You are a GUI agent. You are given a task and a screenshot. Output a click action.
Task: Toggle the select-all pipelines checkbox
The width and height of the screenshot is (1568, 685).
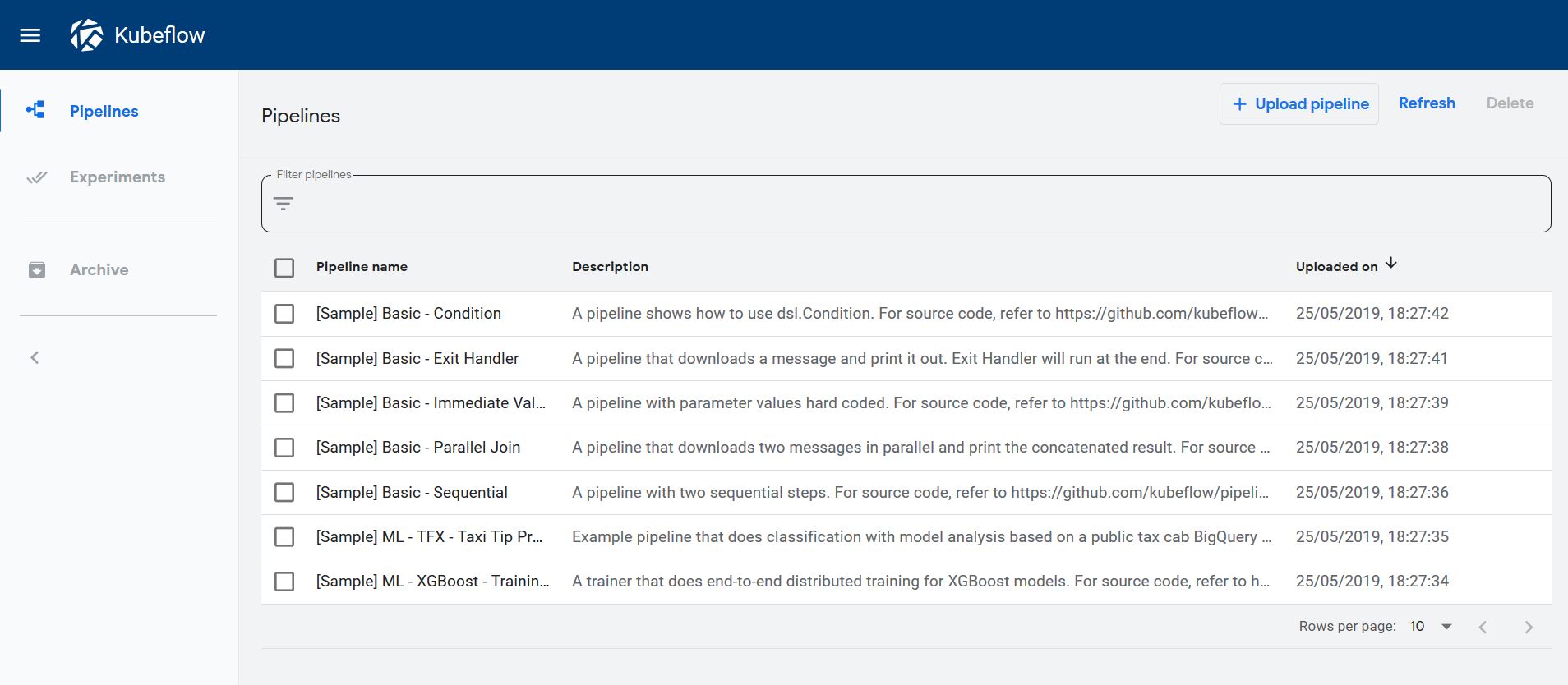click(284, 268)
